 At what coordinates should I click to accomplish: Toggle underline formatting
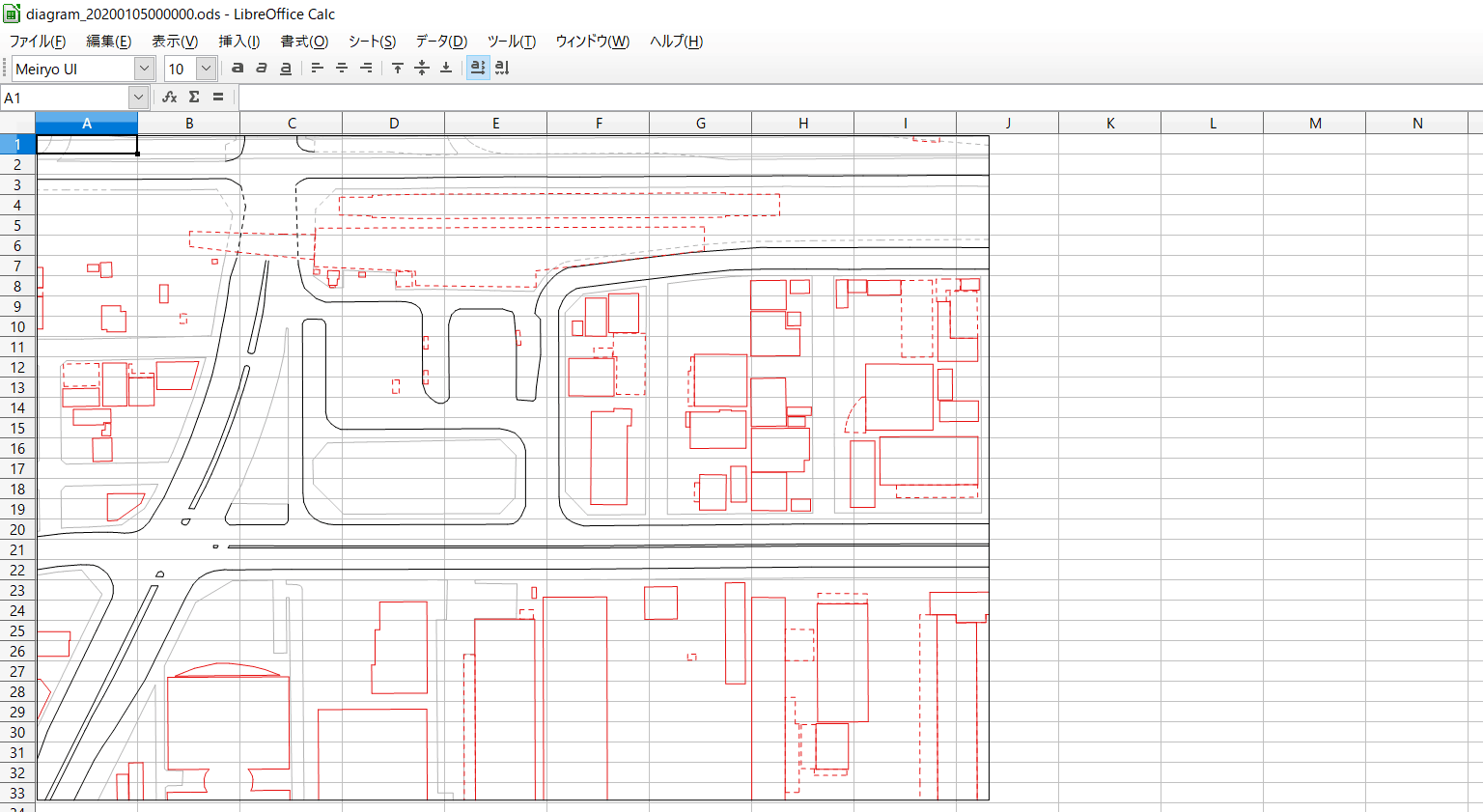pos(286,69)
